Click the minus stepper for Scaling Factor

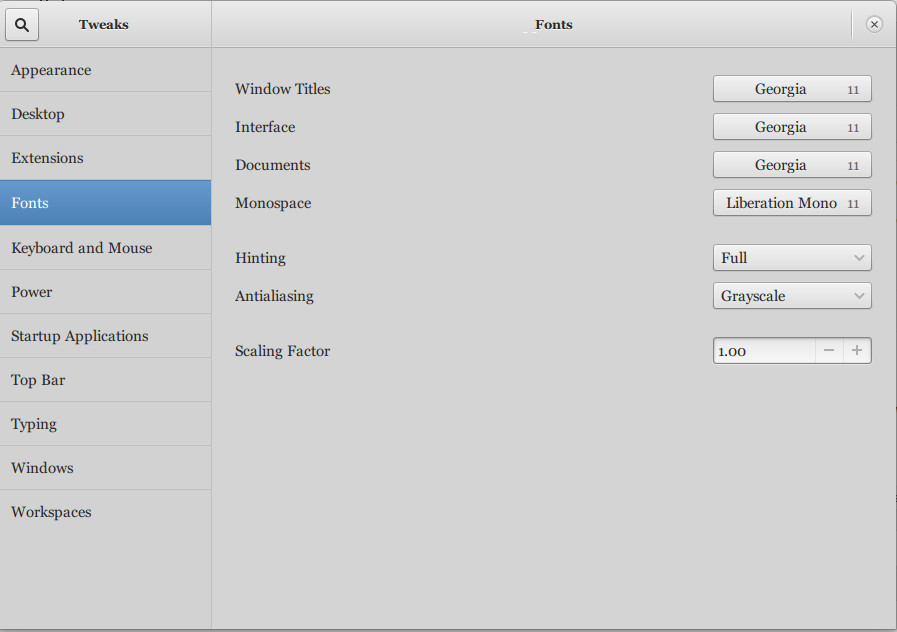[829, 350]
